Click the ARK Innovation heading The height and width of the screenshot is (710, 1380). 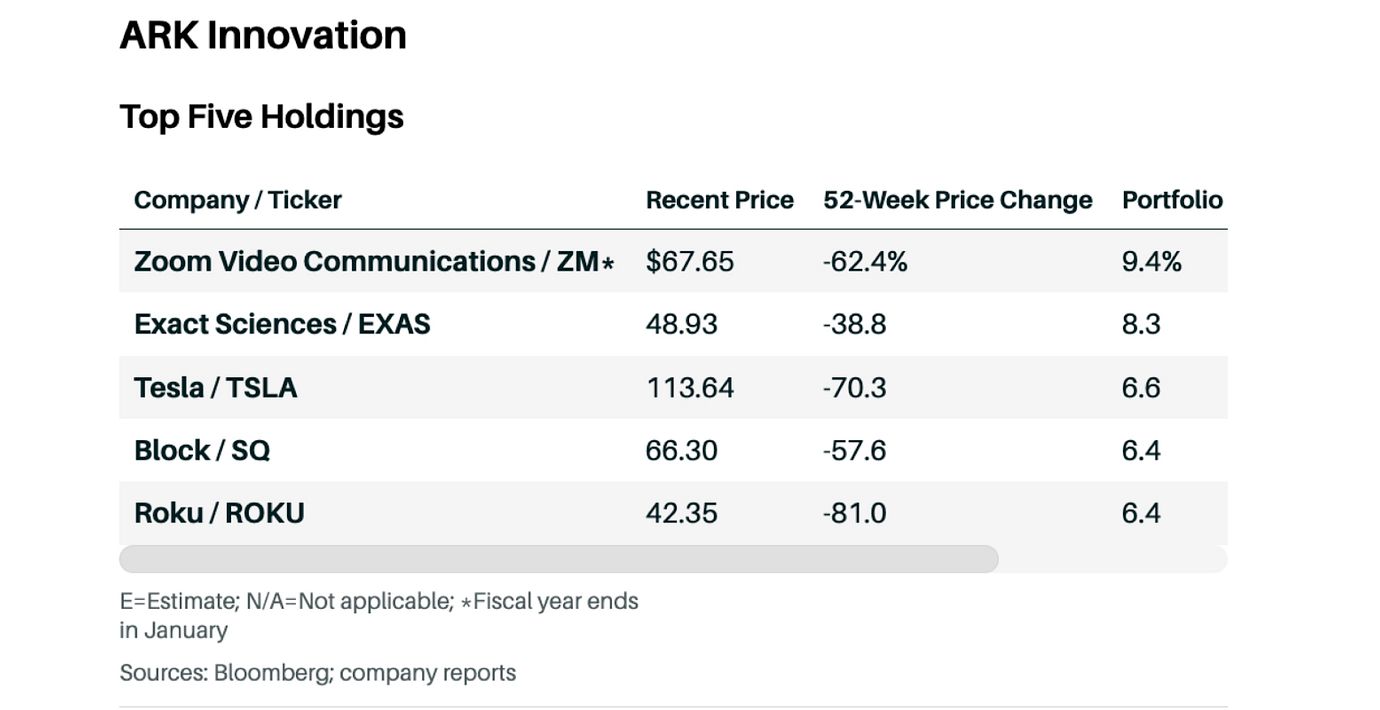click(x=263, y=36)
